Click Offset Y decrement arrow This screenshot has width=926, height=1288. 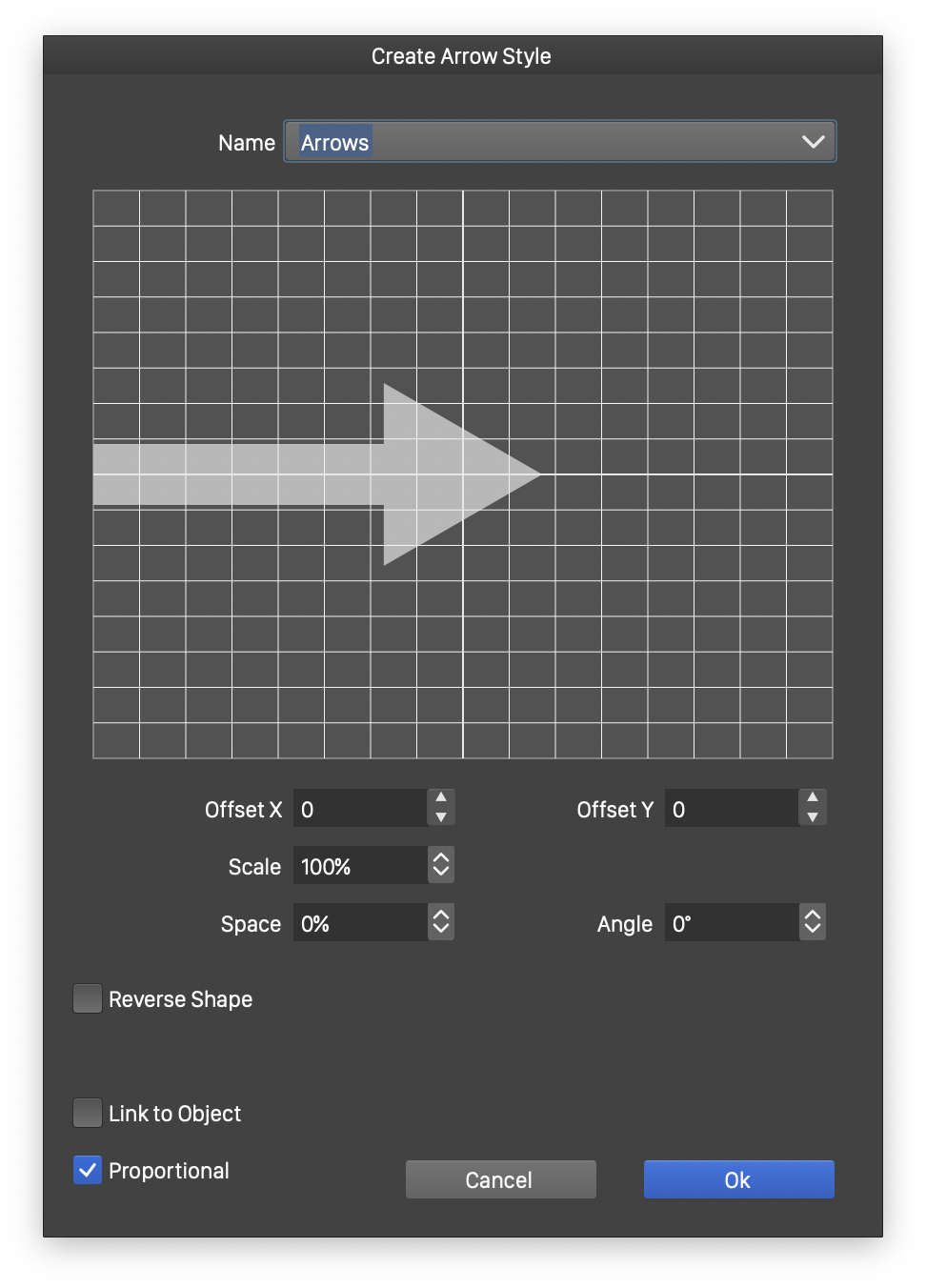pyautogui.click(x=813, y=817)
